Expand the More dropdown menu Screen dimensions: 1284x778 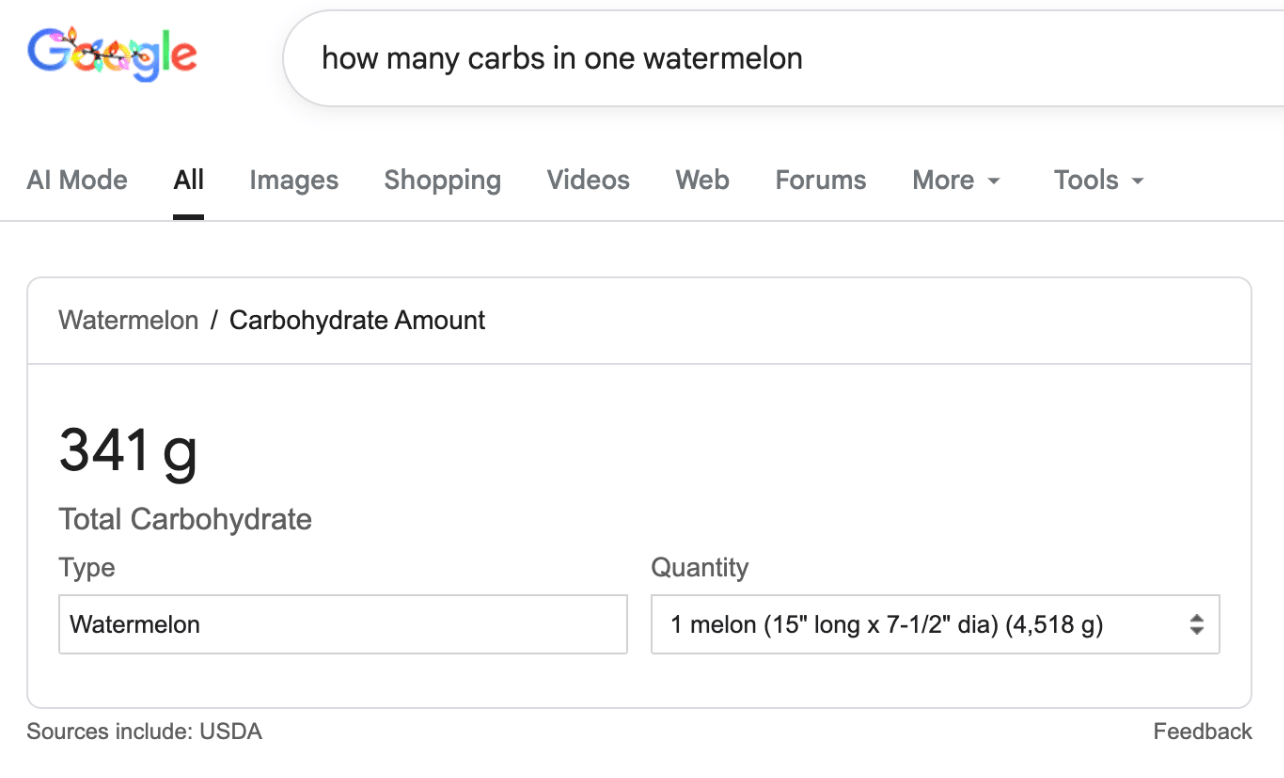(x=956, y=180)
